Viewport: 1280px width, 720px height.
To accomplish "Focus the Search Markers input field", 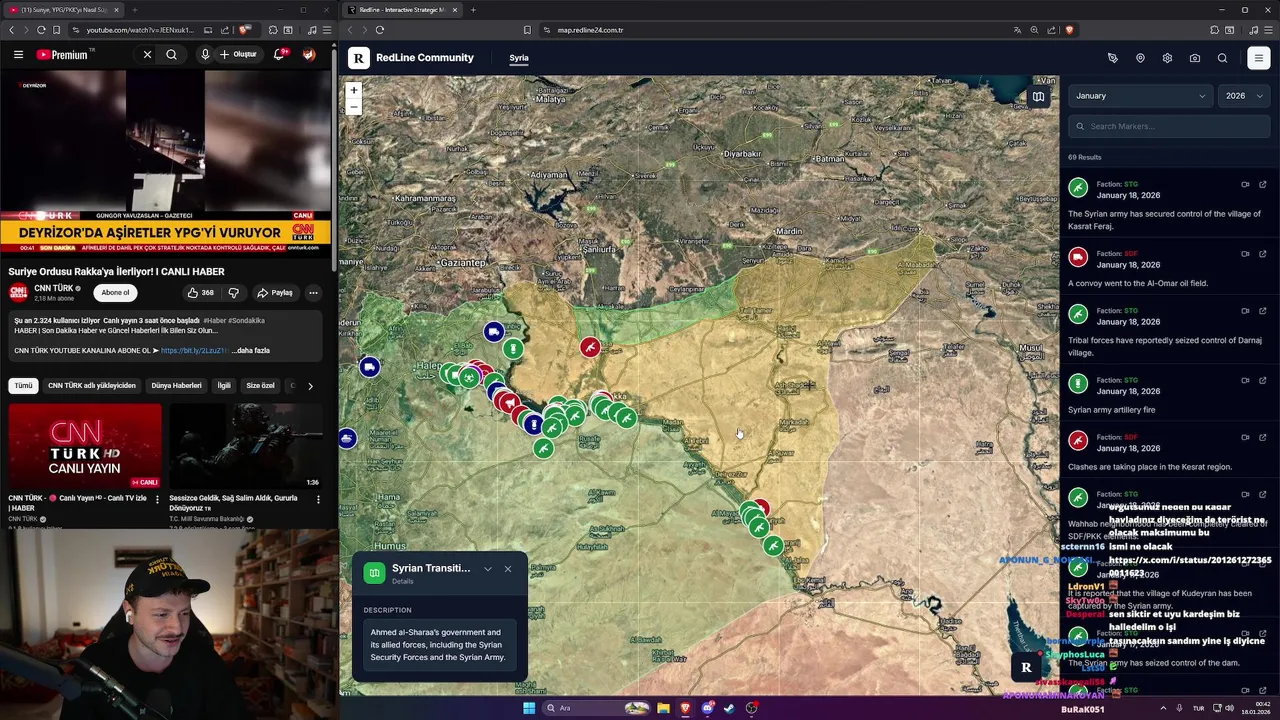I will point(1169,126).
